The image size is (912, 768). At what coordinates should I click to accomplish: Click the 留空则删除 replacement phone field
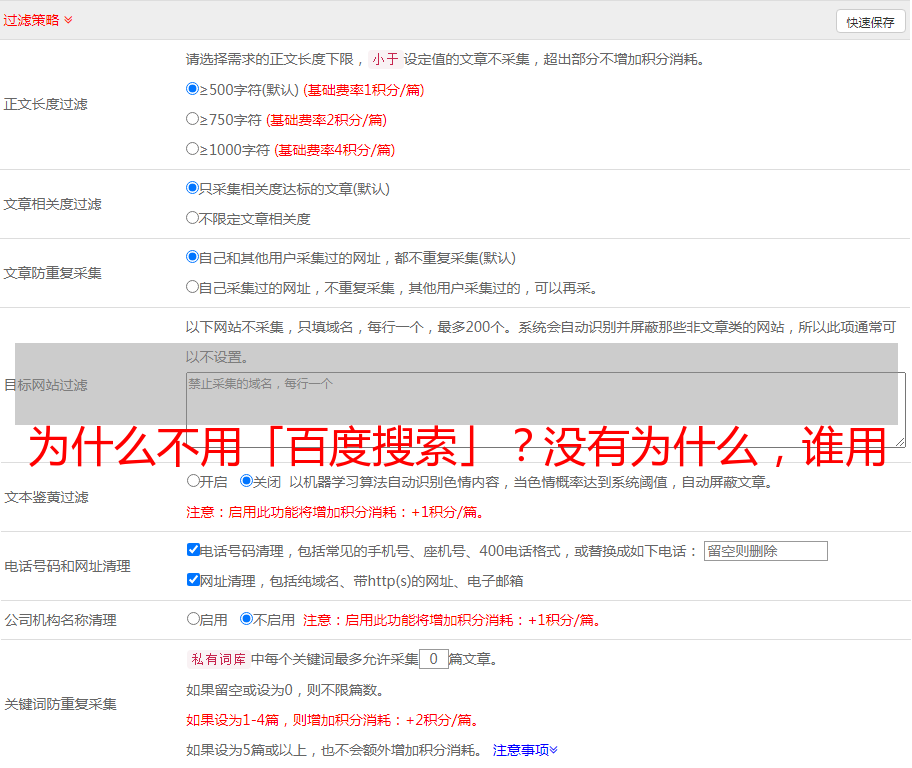[765, 551]
